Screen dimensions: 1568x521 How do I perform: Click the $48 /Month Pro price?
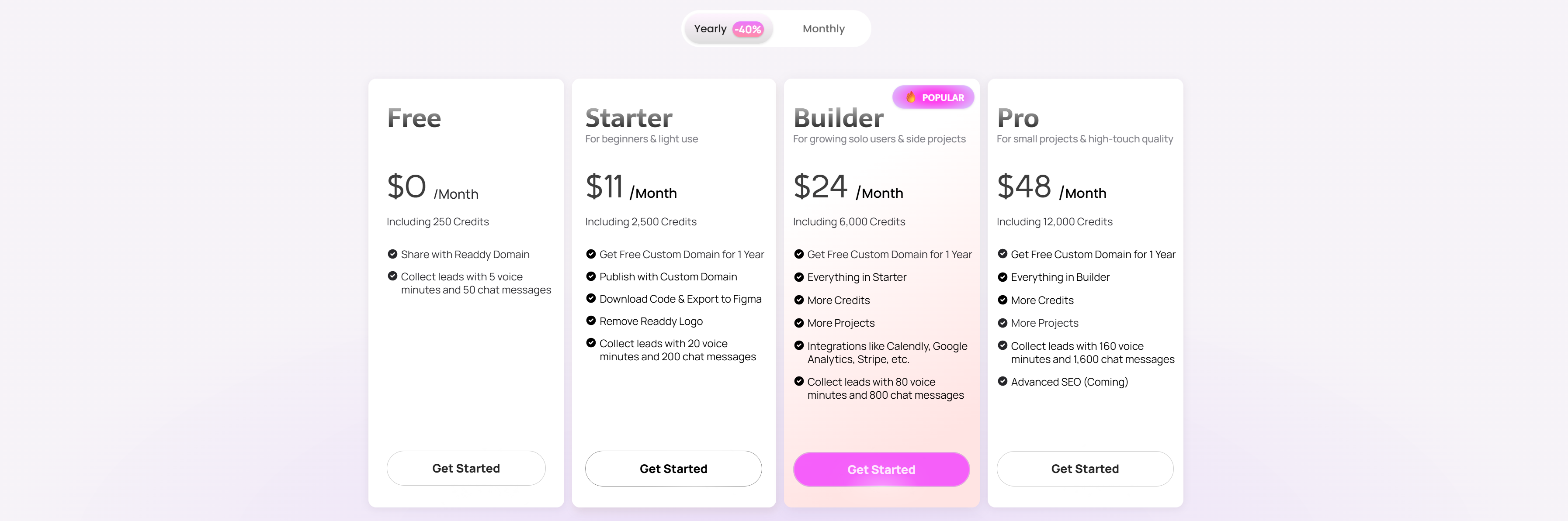point(1051,186)
